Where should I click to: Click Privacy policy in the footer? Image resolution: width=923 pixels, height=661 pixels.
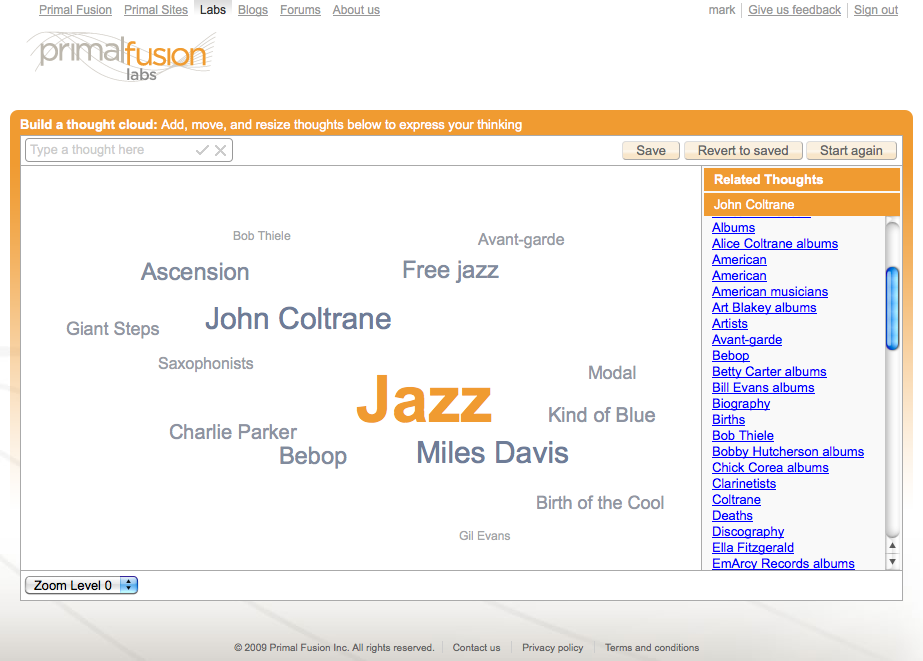pyautogui.click(x=553, y=647)
